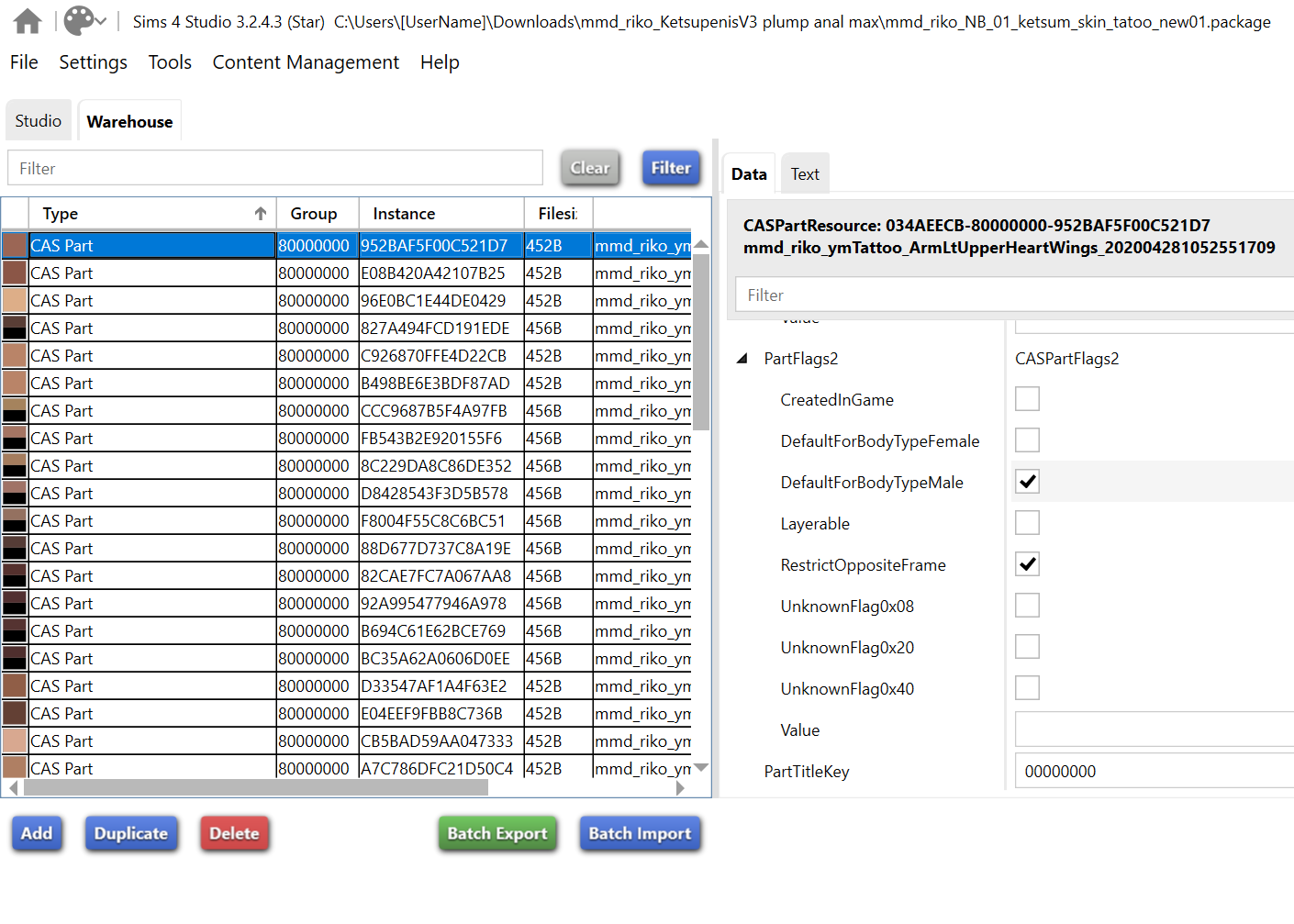Select the row with instance BC35A62A0606D0EE
Image resolution: width=1294 pixels, height=924 pixels.
(347, 658)
